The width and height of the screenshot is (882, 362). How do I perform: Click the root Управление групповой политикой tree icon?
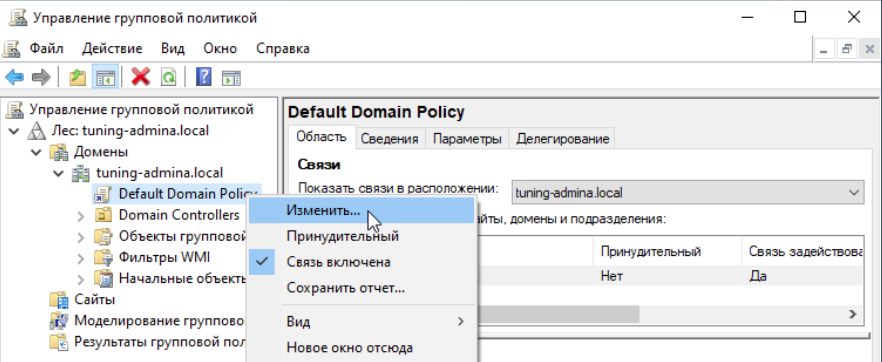[x=15, y=110]
